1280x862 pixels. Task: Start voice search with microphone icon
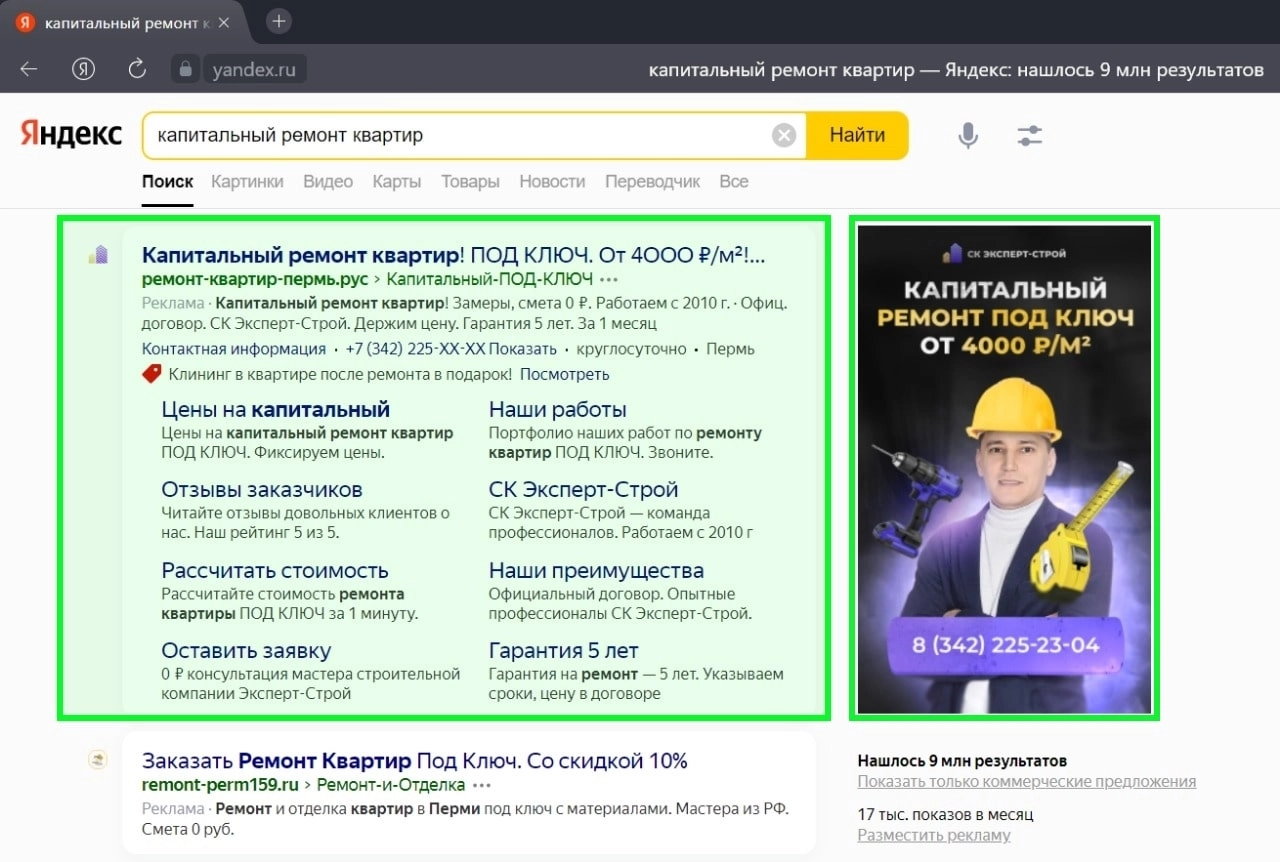point(967,135)
